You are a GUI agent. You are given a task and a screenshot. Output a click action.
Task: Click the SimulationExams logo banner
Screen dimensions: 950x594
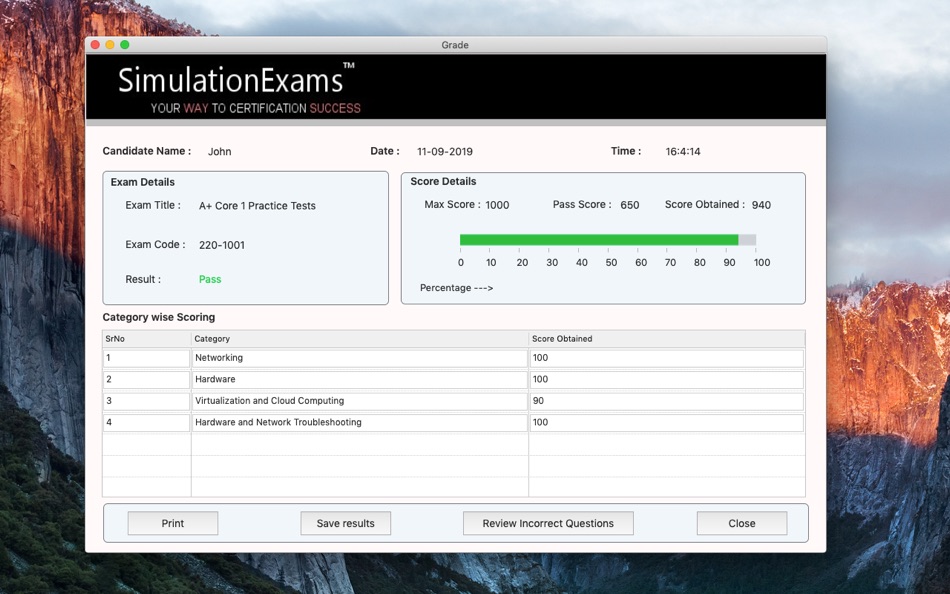pyautogui.click(x=236, y=88)
